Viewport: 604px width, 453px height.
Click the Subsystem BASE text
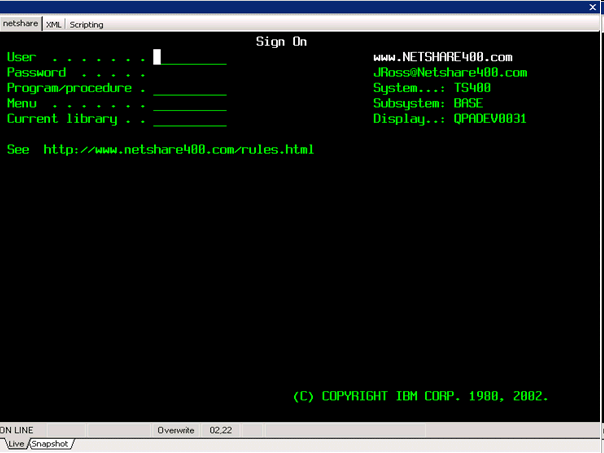point(428,104)
